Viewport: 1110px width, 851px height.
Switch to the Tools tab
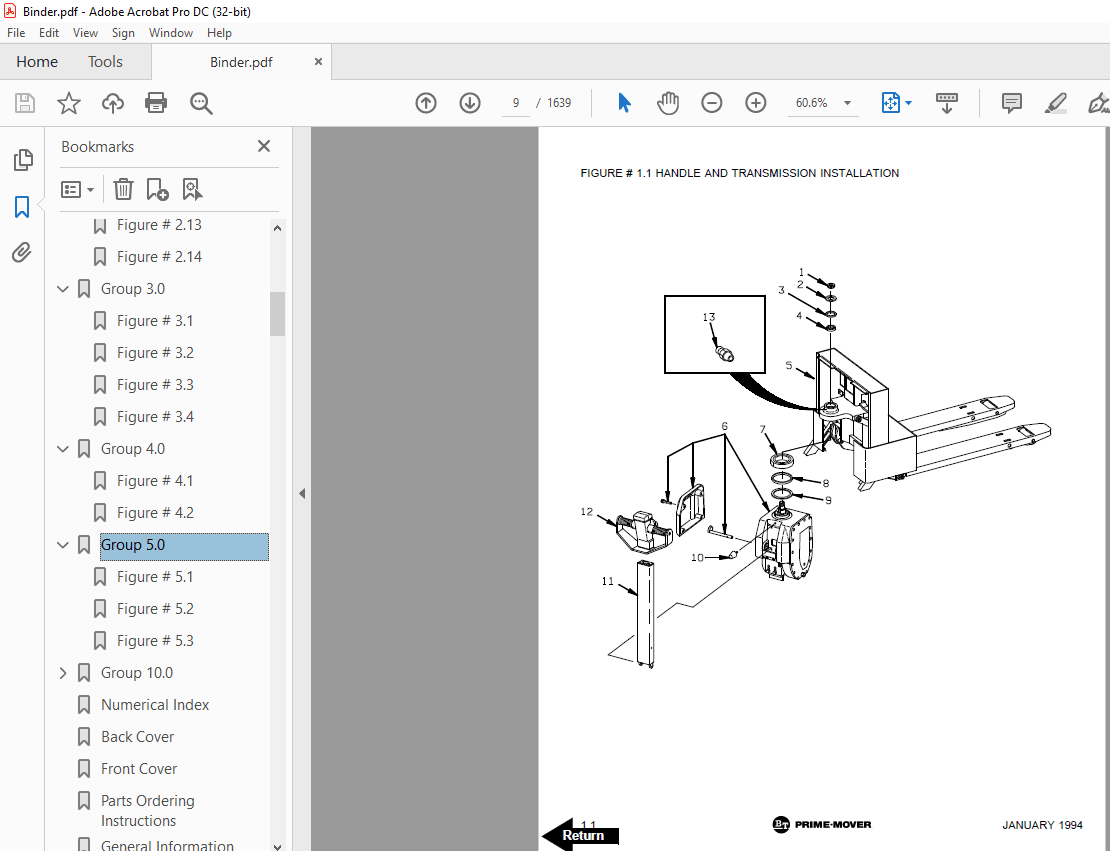tap(105, 61)
